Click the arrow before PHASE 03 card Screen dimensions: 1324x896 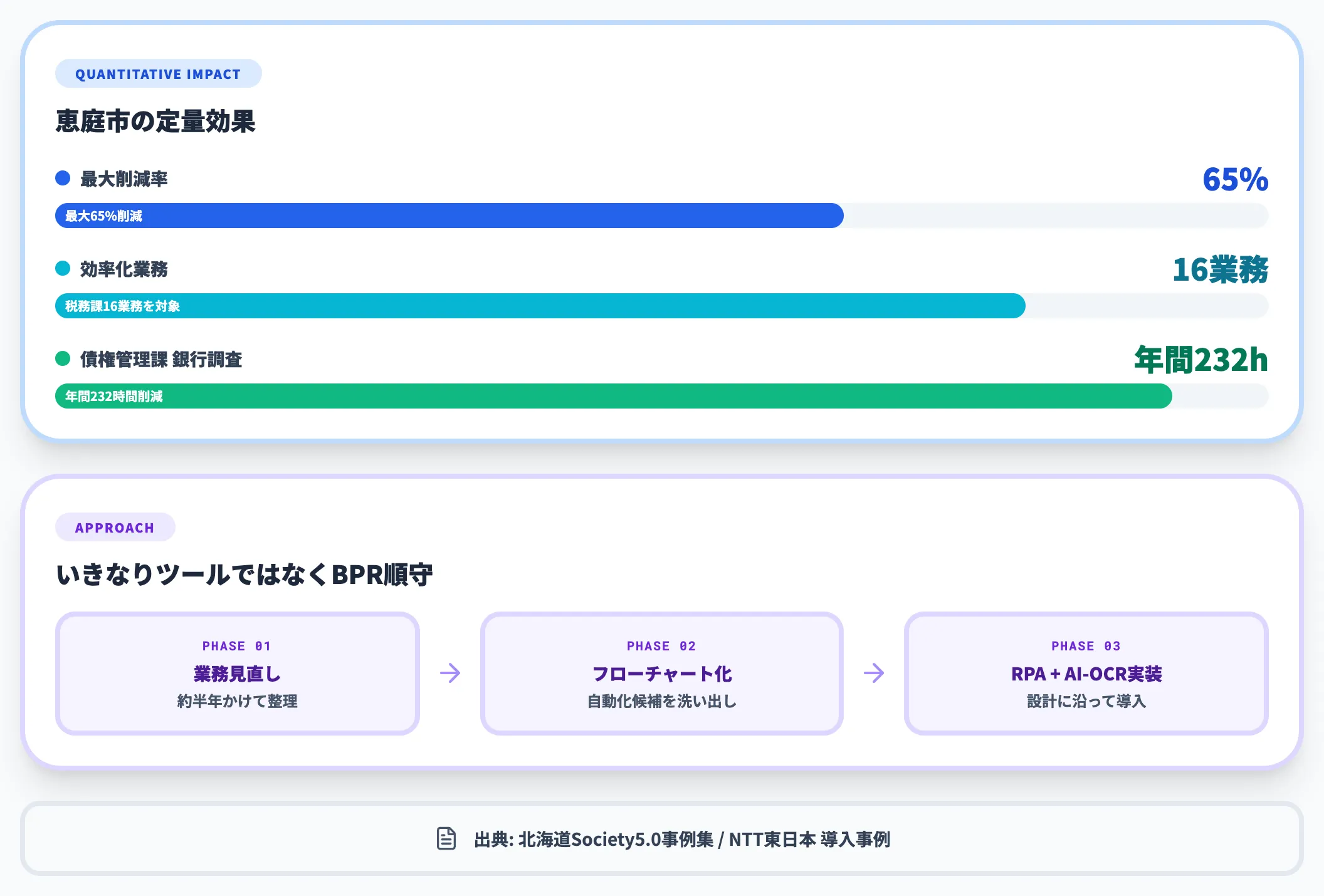874,674
